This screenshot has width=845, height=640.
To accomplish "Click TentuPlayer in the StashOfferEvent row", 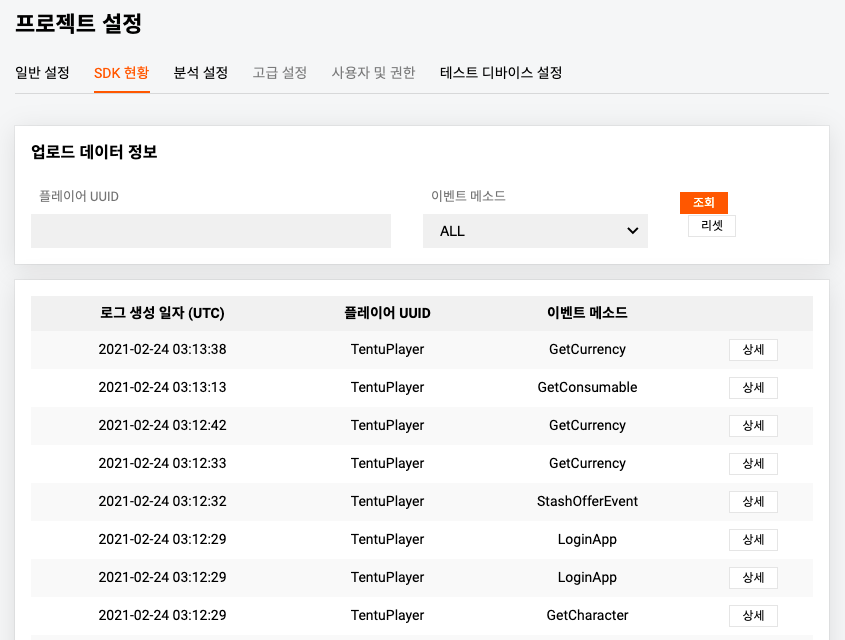I will point(387,501).
